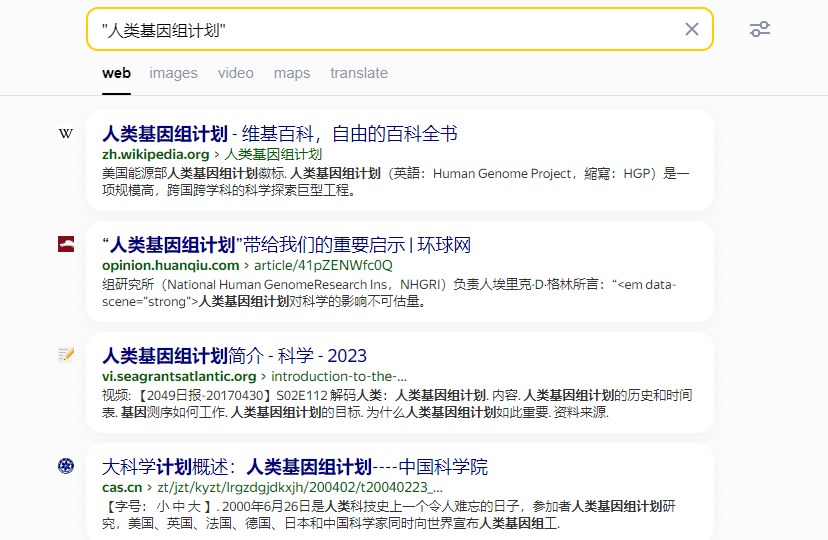This screenshot has width=828, height=540.
Task: Switch to the images tab
Action: pyautogui.click(x=173, y=73)
